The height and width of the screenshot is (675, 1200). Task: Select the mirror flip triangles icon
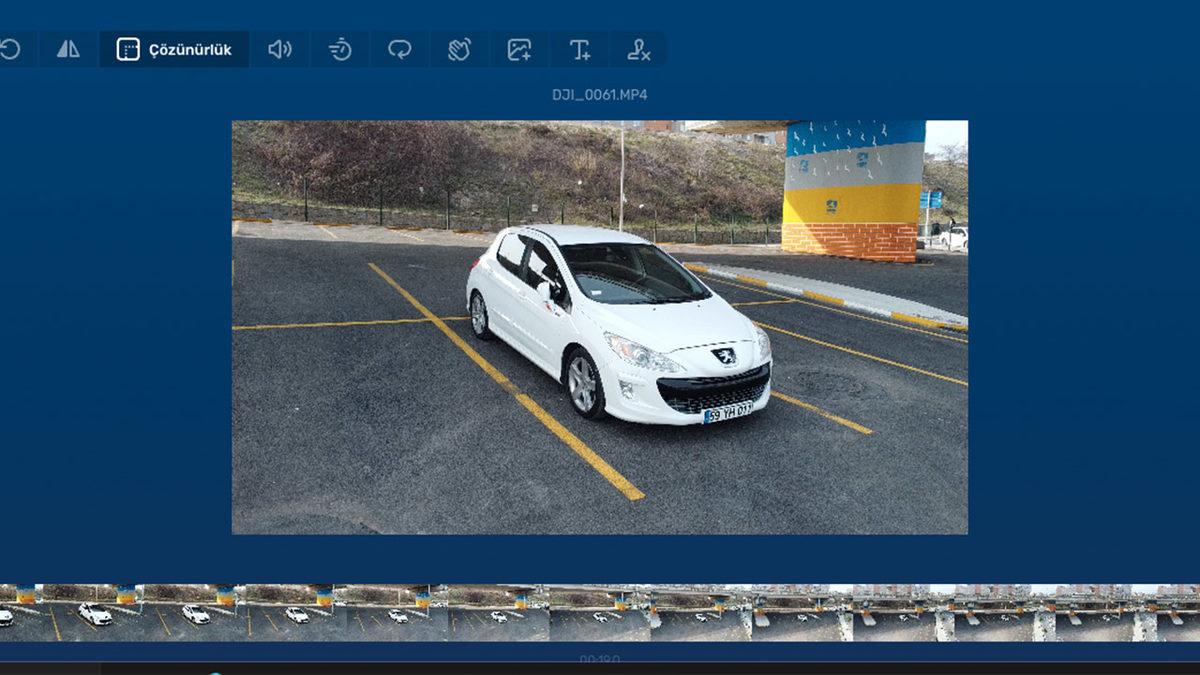tap(68, 49)
